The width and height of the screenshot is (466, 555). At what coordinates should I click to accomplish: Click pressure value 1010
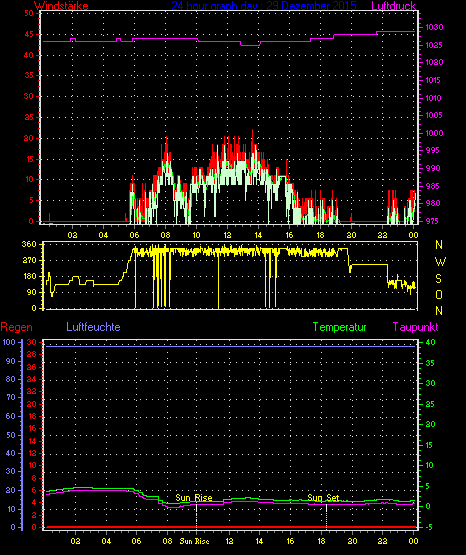click(433, 98)
